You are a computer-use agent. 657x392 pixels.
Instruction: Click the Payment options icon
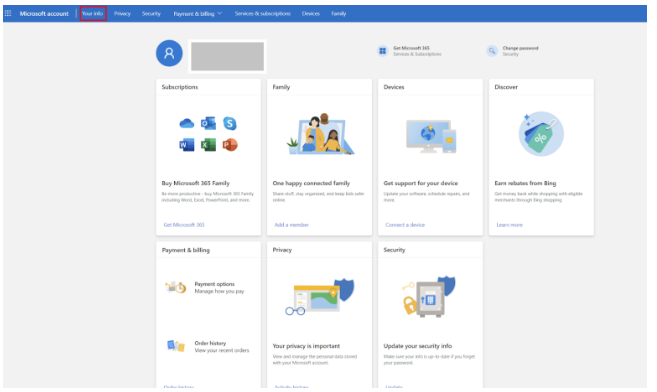point(176,287)
